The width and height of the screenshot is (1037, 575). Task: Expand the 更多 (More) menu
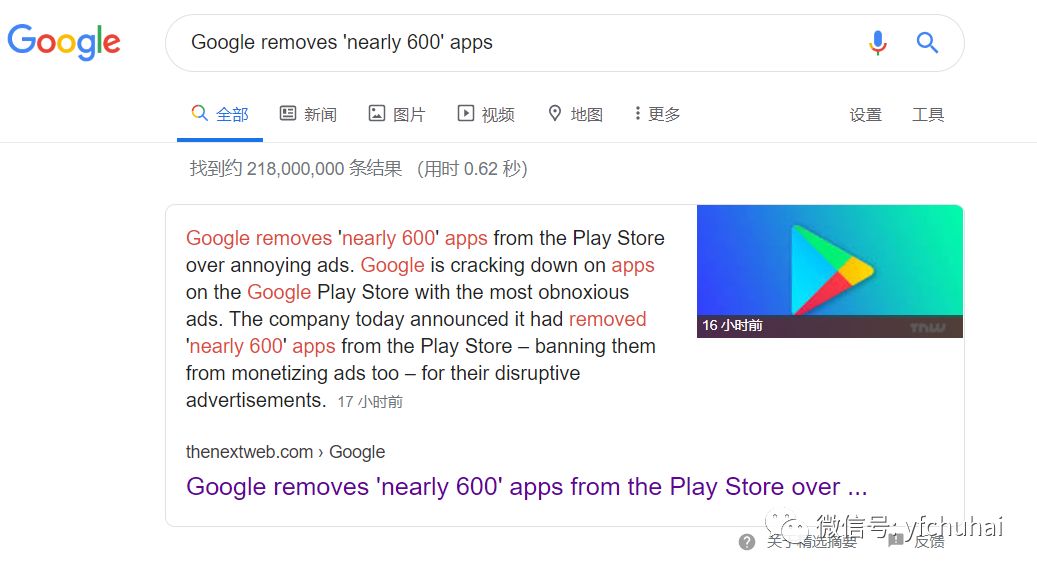point(657,114)
